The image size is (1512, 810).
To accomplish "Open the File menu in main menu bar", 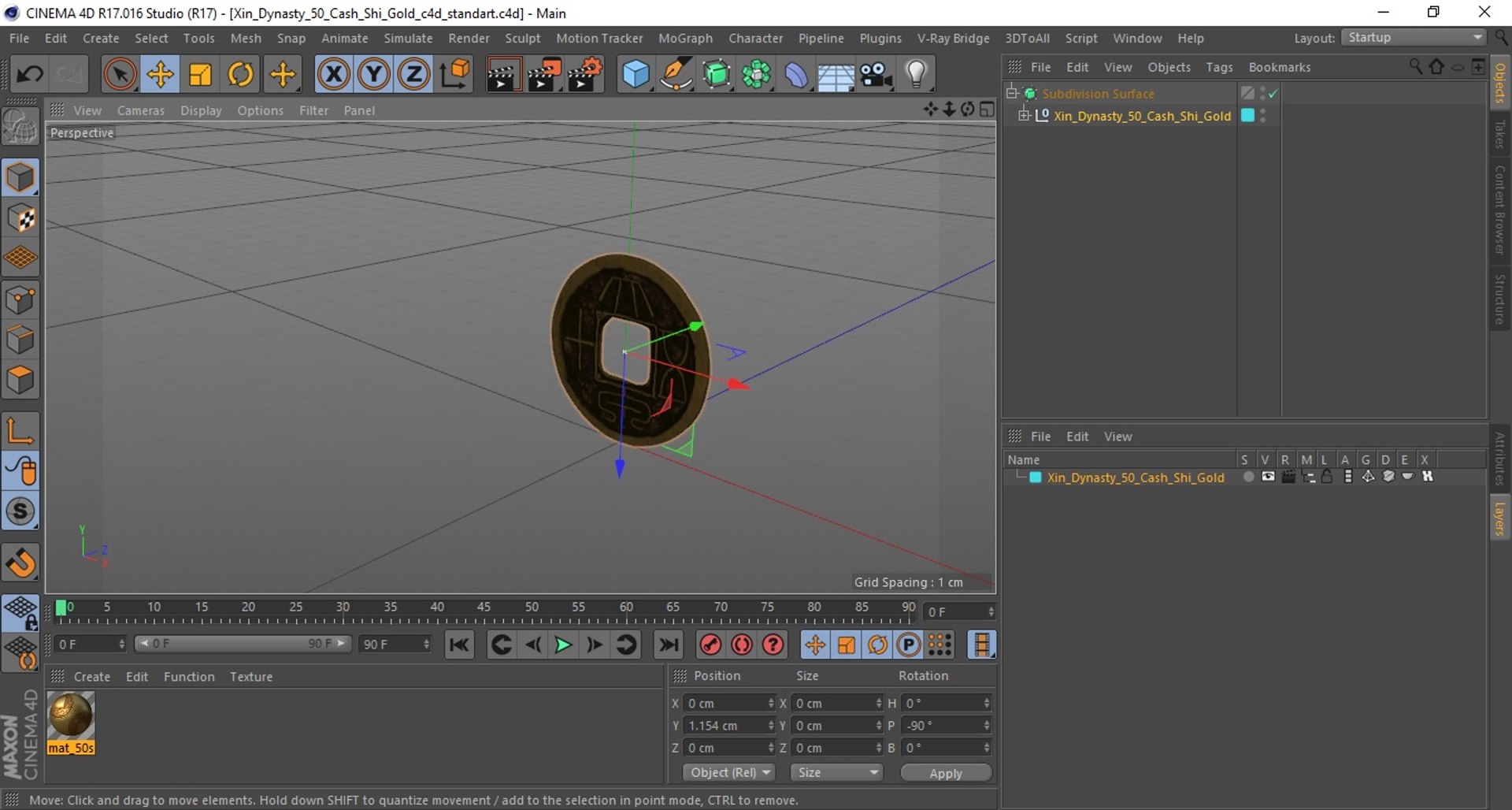I will pos(19,38).
